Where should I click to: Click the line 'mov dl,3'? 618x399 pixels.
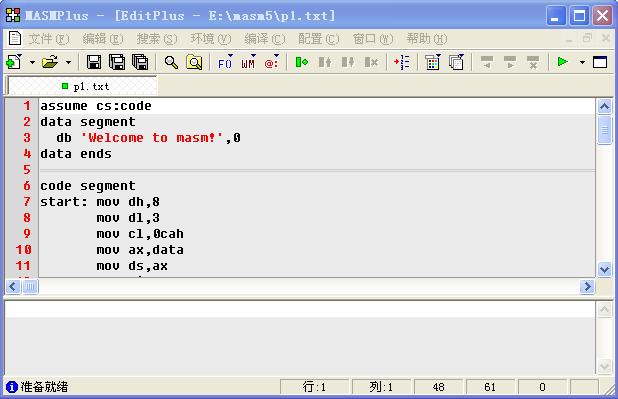pyautogui.click(x=128, y=218)
